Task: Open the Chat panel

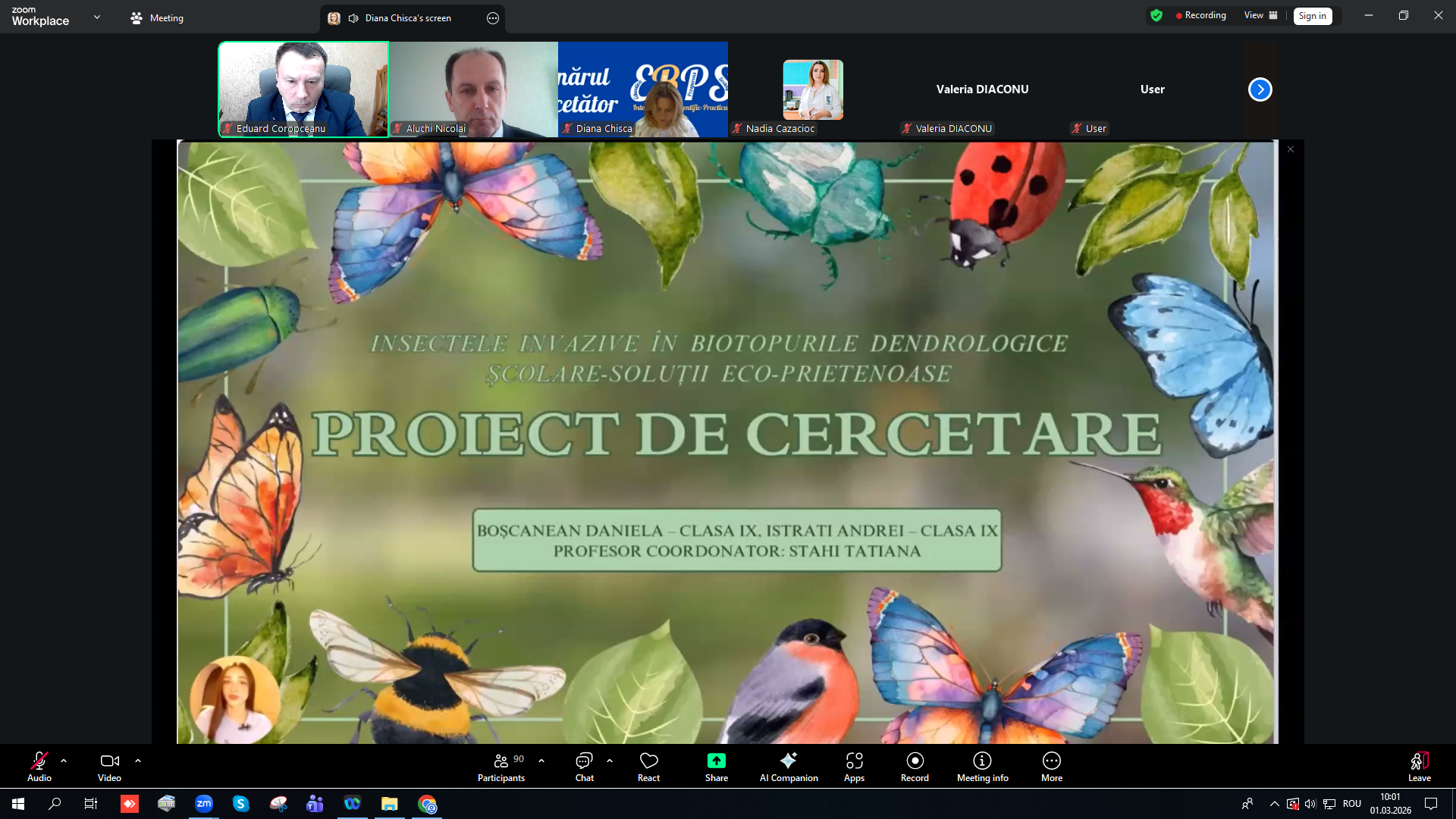Action: [x=584, y=765]
